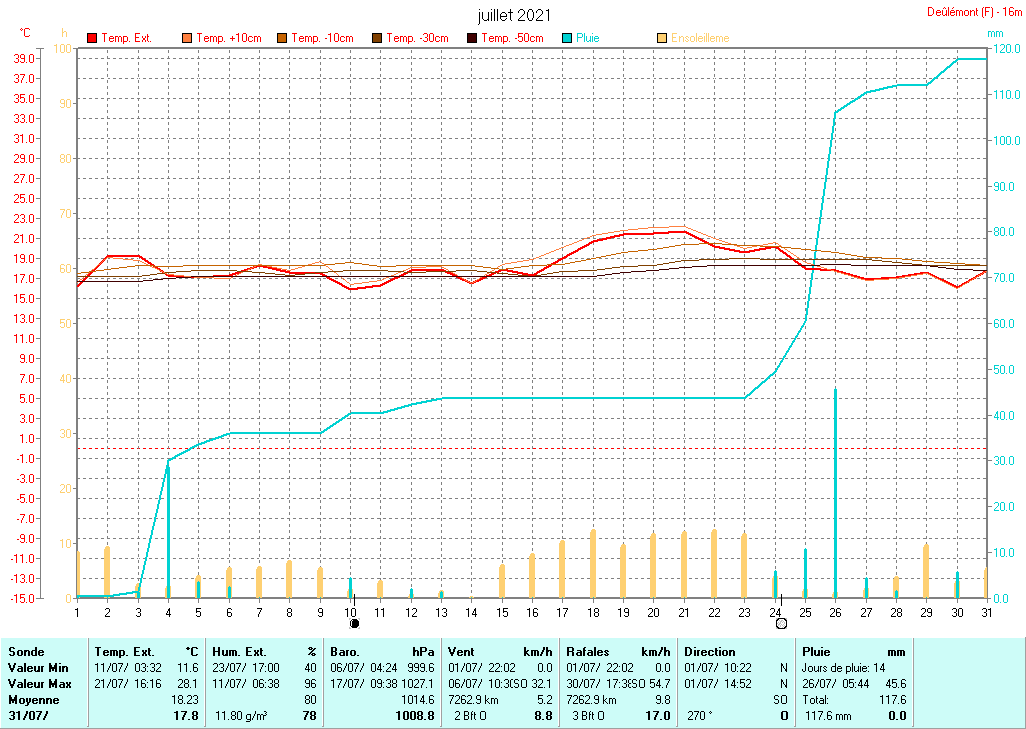Click the new moon icon under day 10

[x=354, y=623]
